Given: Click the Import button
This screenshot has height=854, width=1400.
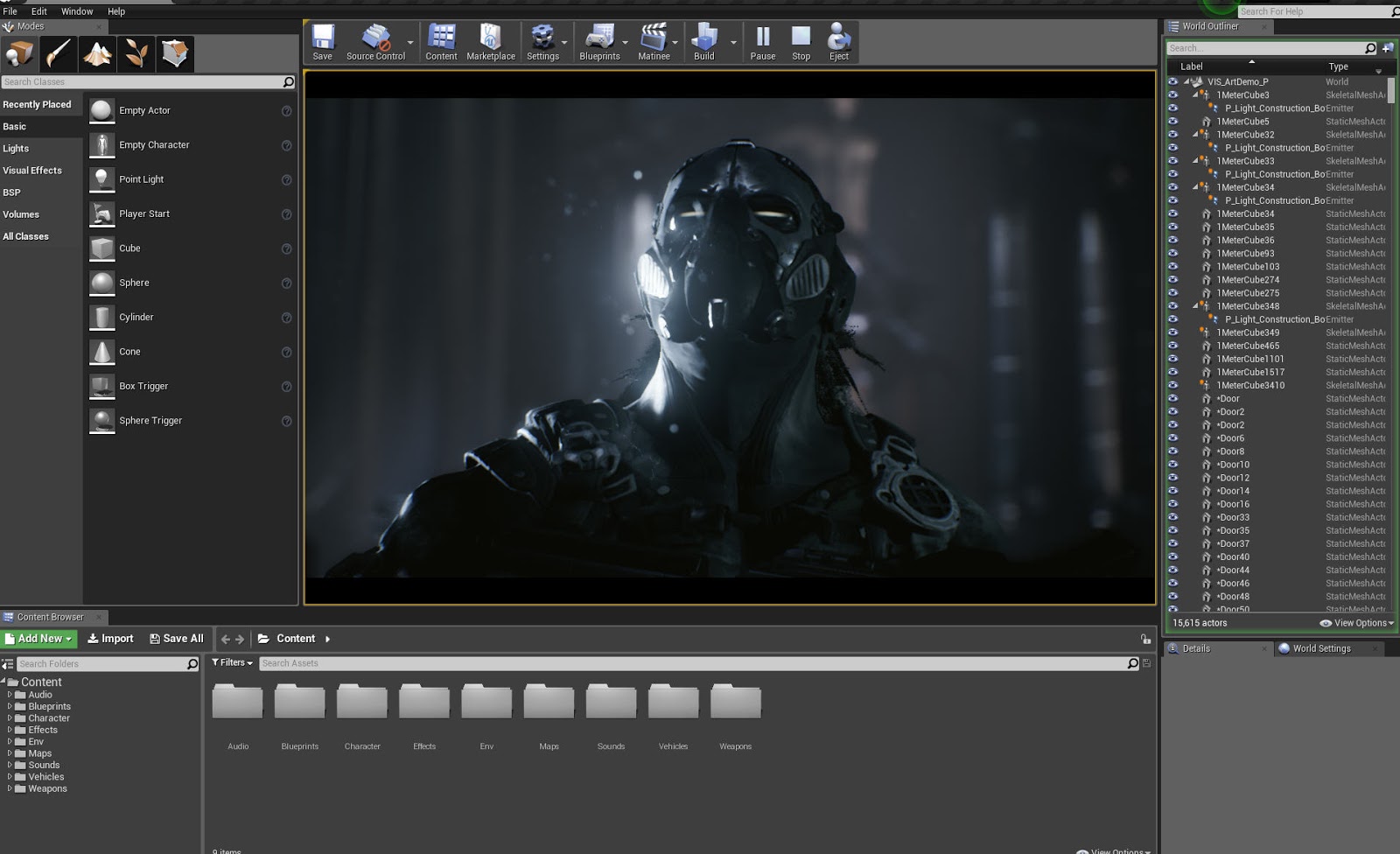Looking at the screenshot, I should point(110,638).
